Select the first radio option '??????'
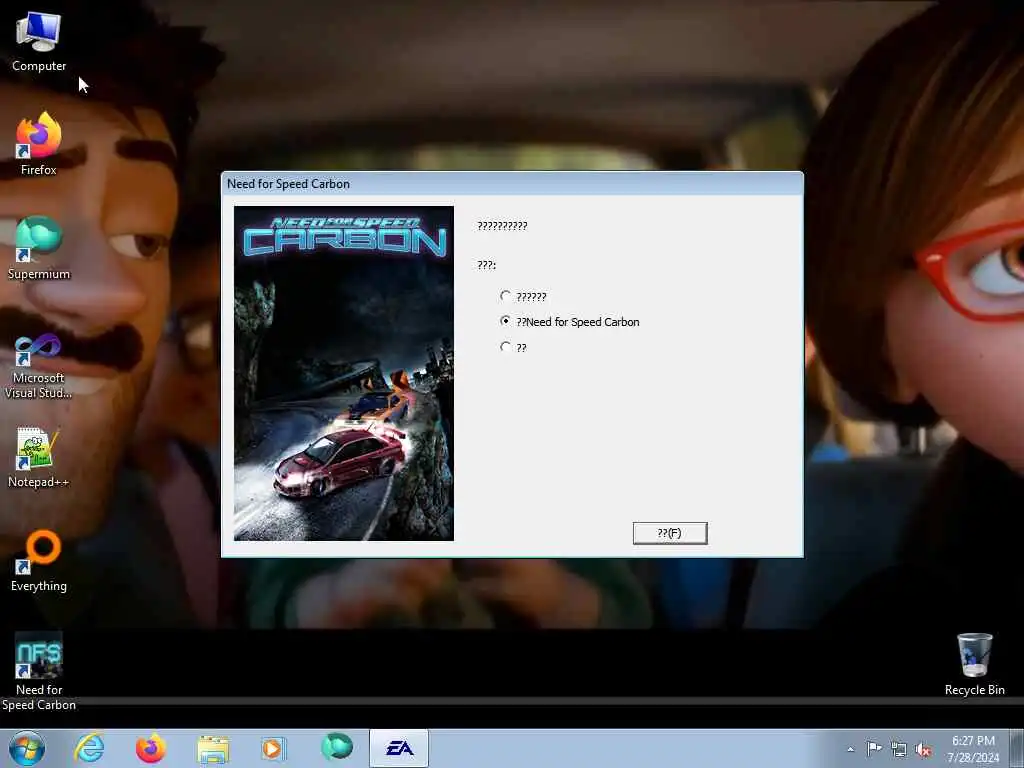The height and width of the screenshot is (768, 1024). [x=523, y=296]
